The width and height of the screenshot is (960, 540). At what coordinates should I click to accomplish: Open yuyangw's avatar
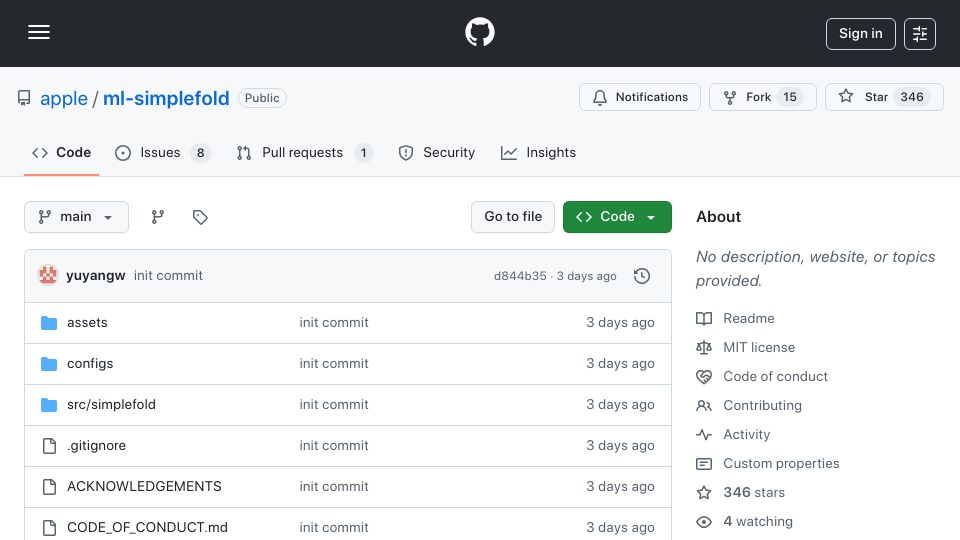(48, 276)
